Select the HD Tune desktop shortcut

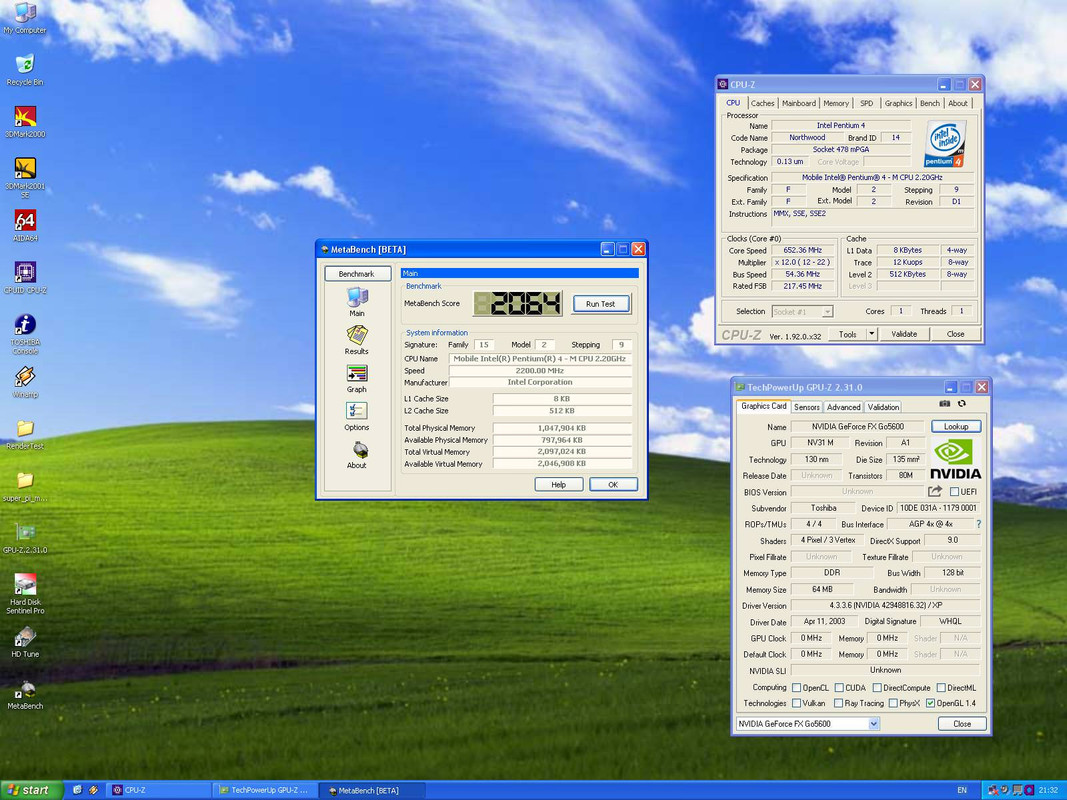tap(25, 642)
